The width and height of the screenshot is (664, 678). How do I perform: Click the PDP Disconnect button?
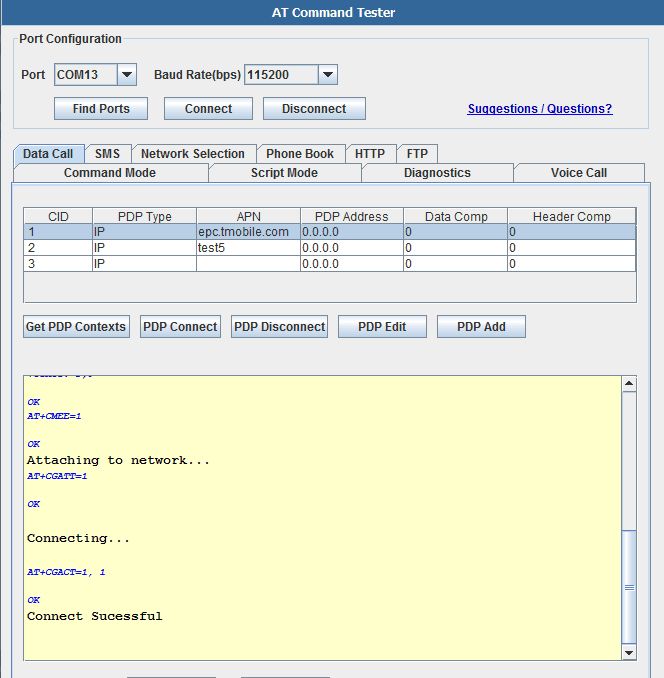[279, 326]
